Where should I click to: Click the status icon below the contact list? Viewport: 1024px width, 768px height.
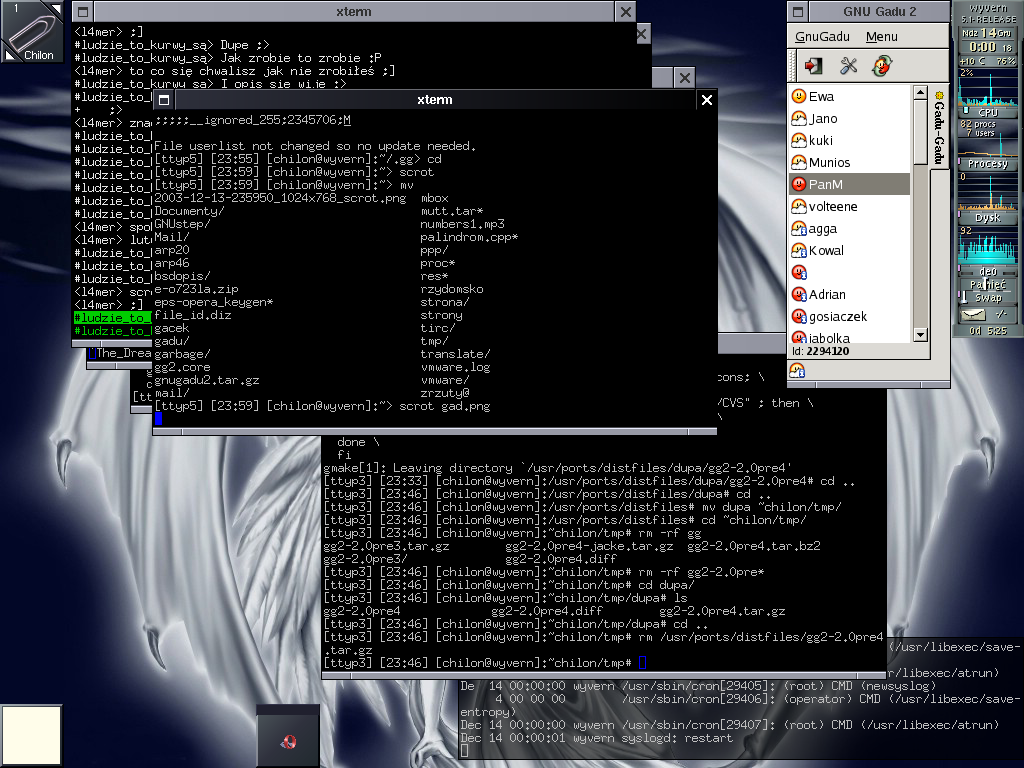pyautogui.click(x=798, y=370)
